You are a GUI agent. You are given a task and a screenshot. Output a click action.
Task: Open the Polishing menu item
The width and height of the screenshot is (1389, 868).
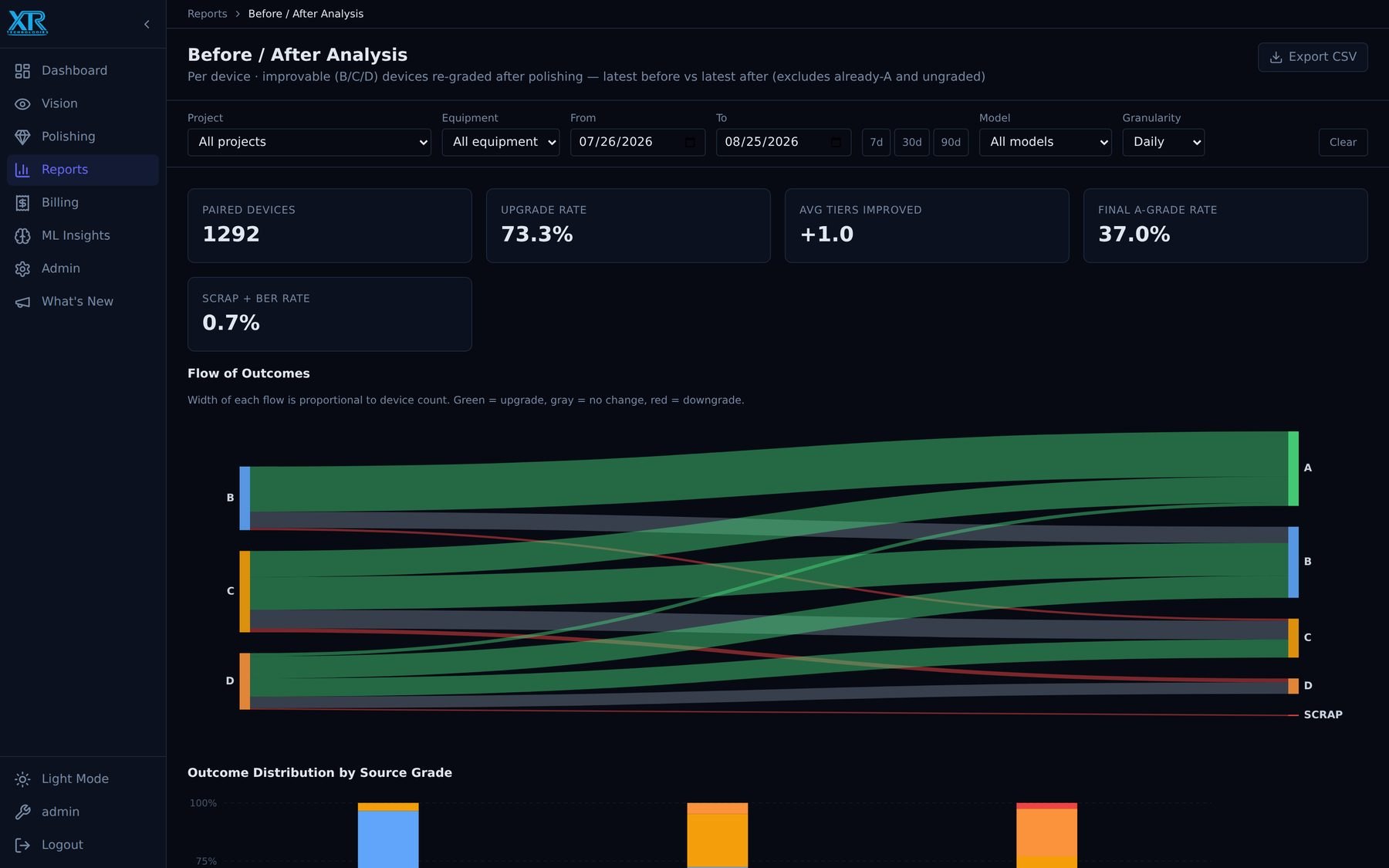pos(83,137)
